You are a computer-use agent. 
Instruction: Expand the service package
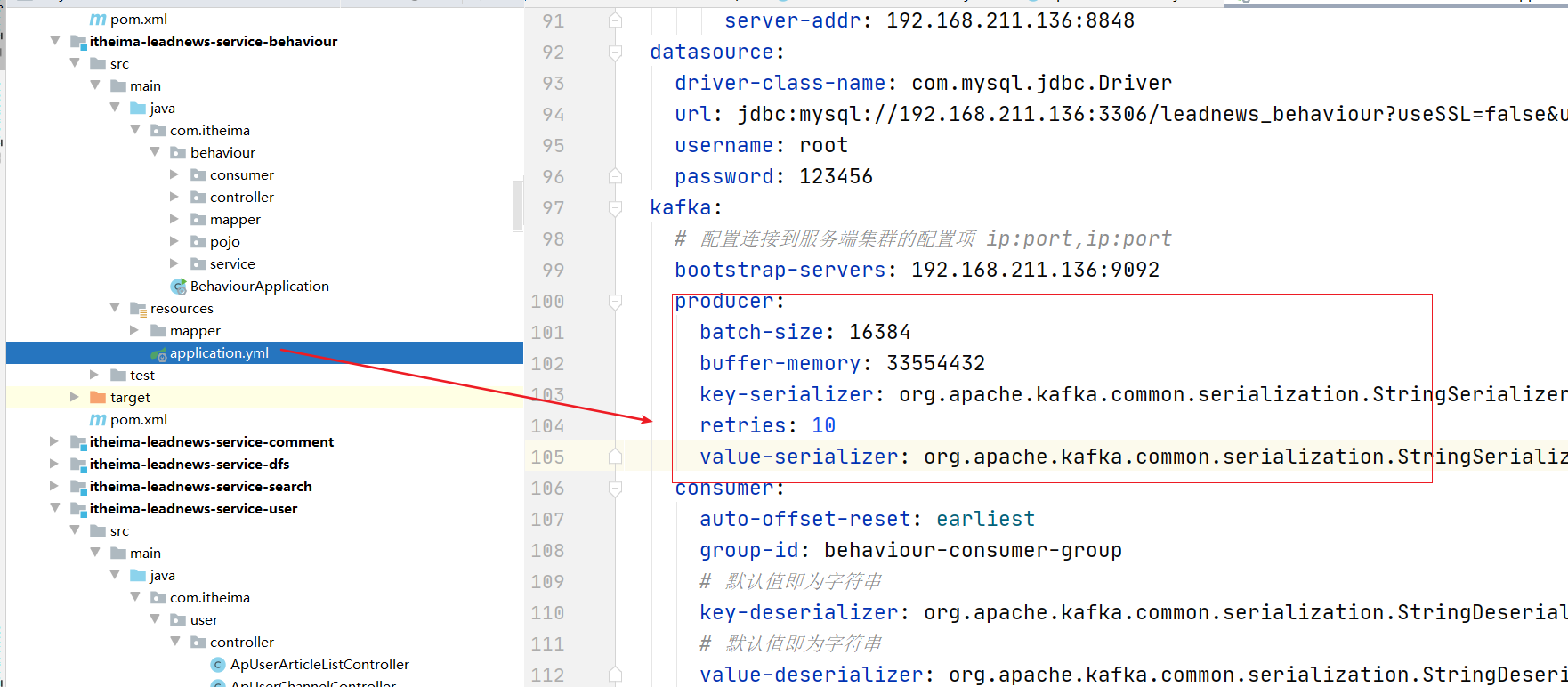point(174,263)
